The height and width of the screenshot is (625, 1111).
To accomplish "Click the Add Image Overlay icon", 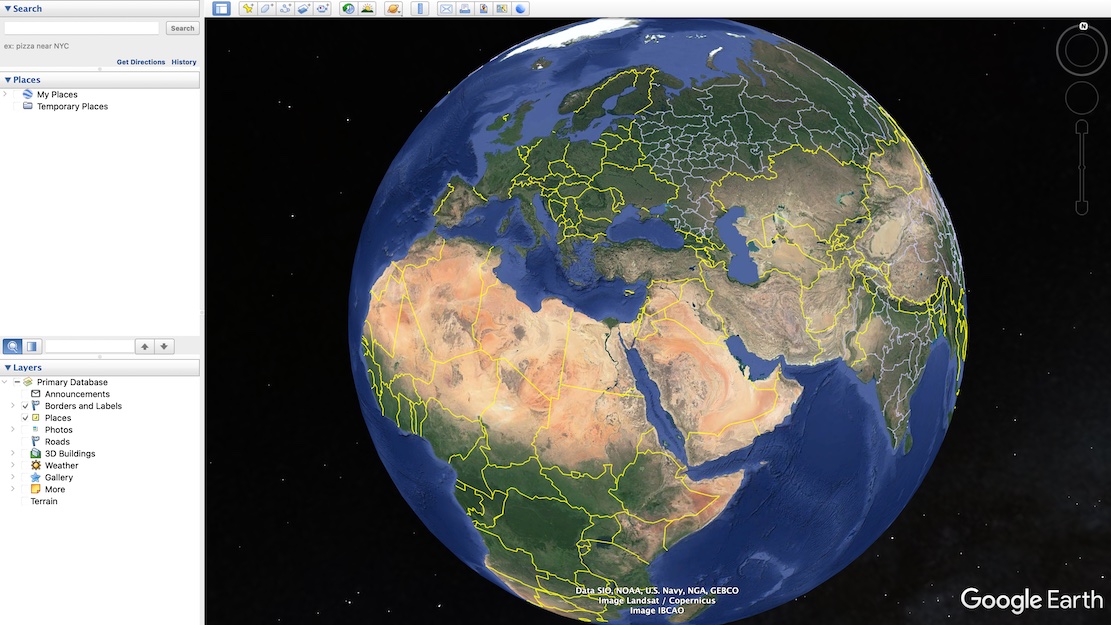I will (304, 9).
